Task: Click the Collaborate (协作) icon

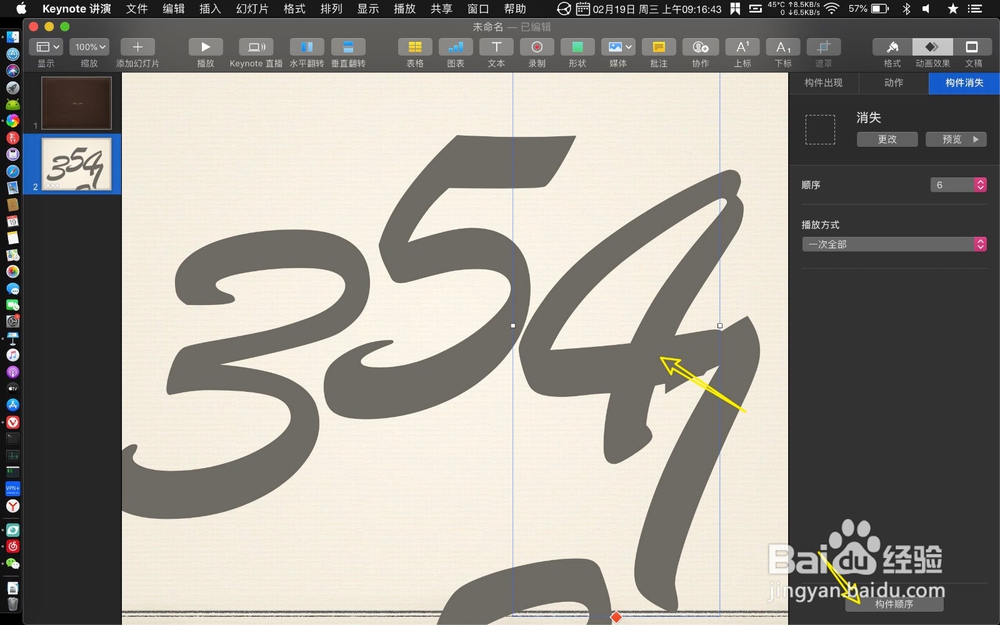Action: [700, 46]
